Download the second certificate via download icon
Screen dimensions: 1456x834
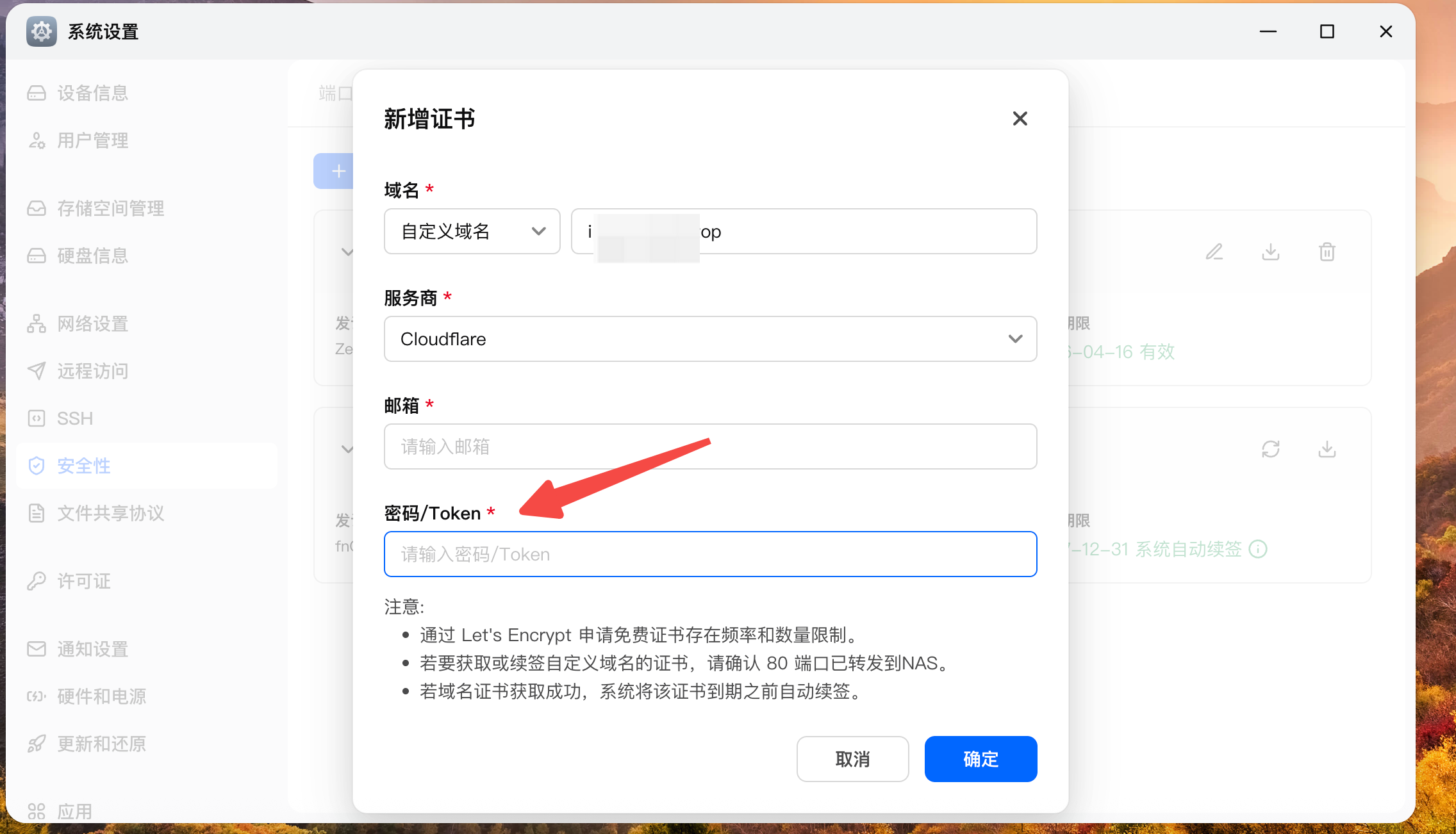(1327, 449)
